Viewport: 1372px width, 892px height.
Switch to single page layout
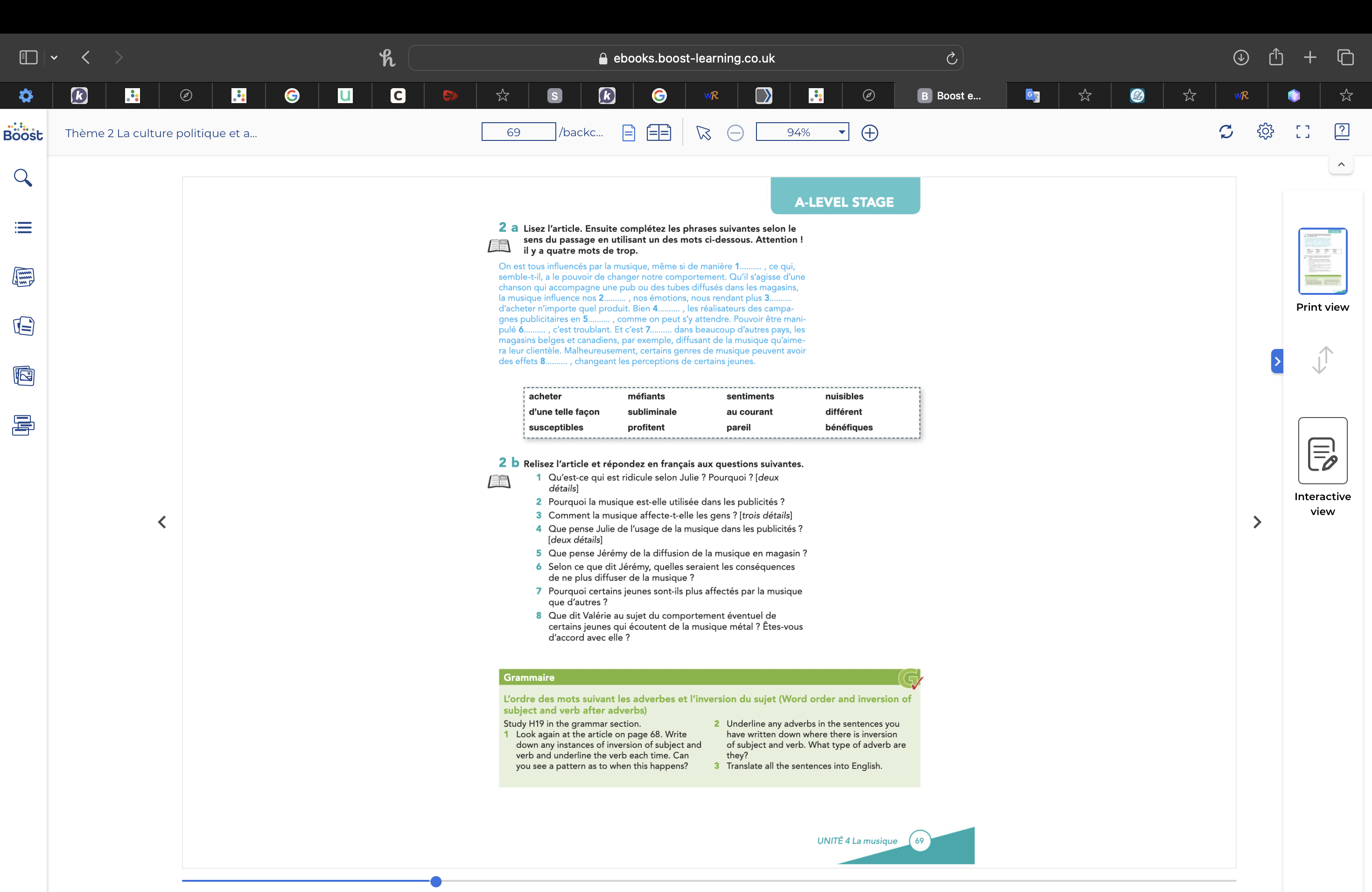click(628, 133)
